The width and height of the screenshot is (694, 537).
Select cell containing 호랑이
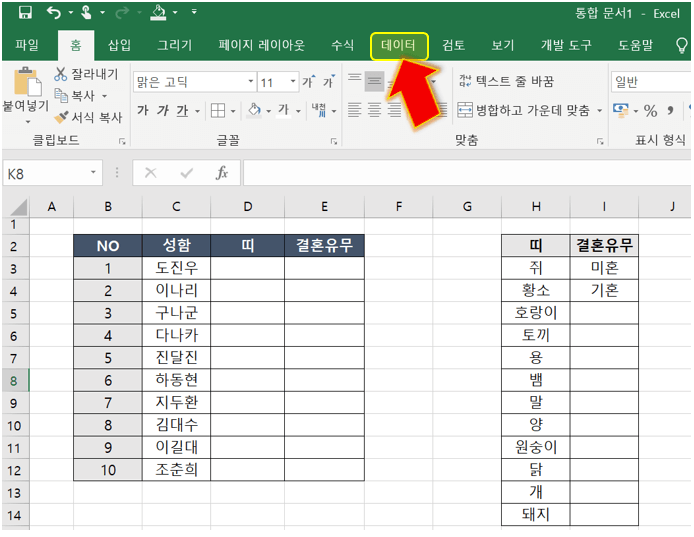tap(536, 313)
